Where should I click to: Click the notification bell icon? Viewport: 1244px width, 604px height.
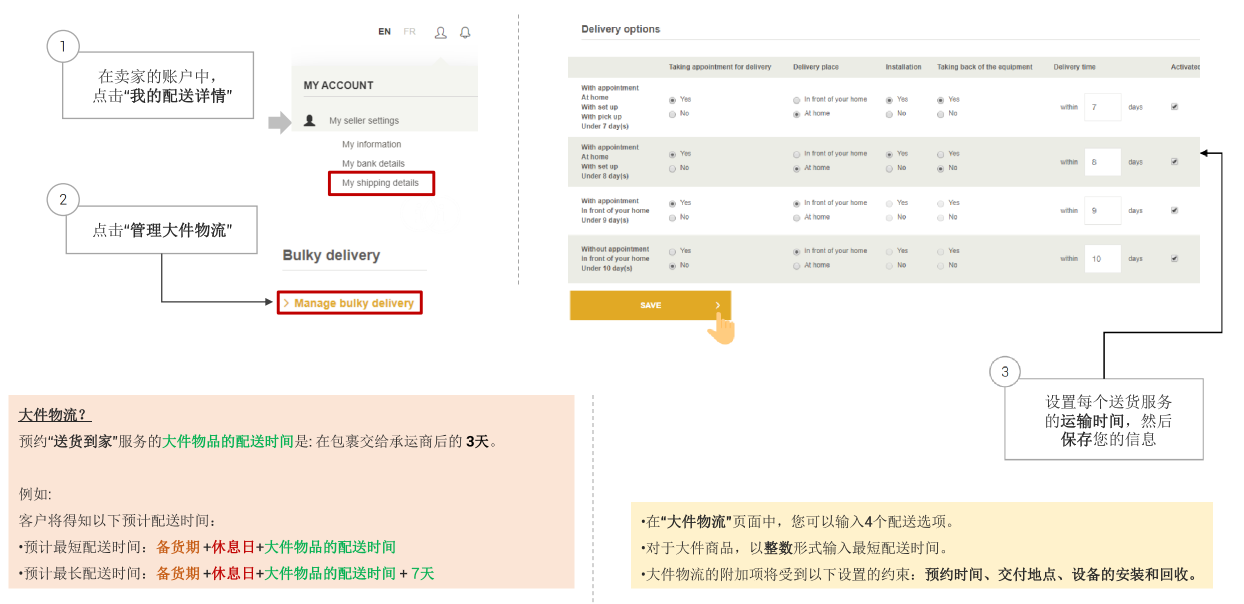coord(465,32)
